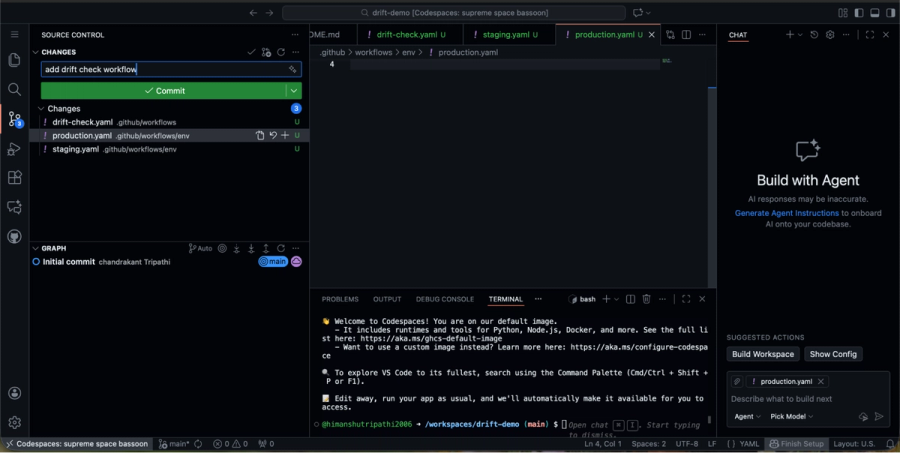Collapse the Changes group tree
Screen dimensions: 900x453
tap(41, 109)
